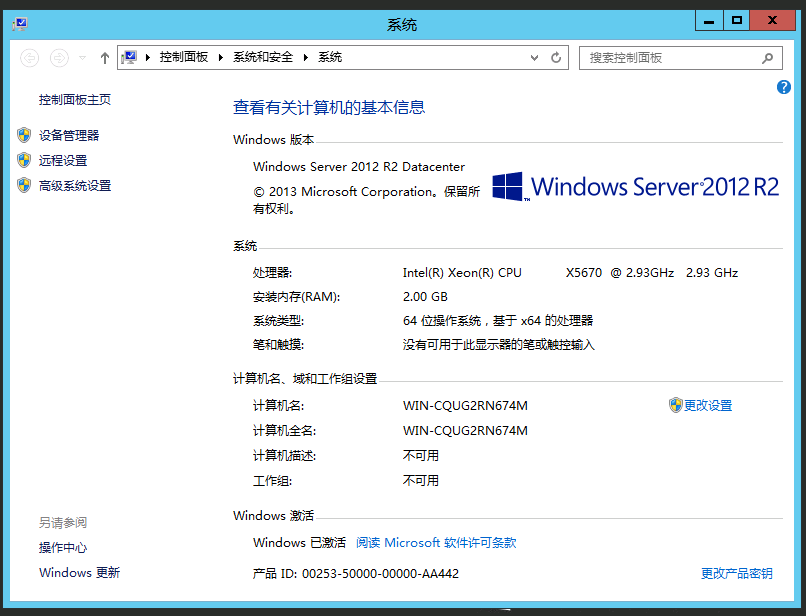Click the system icon in the title bar

click(20, 24)
